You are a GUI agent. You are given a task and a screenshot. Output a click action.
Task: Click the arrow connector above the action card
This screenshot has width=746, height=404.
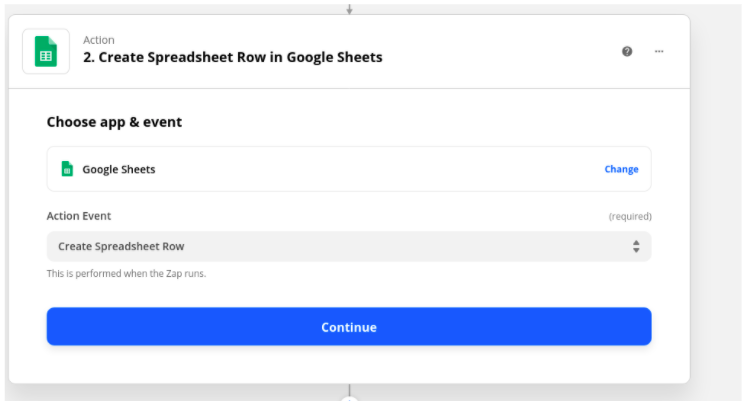coord(349,9)
